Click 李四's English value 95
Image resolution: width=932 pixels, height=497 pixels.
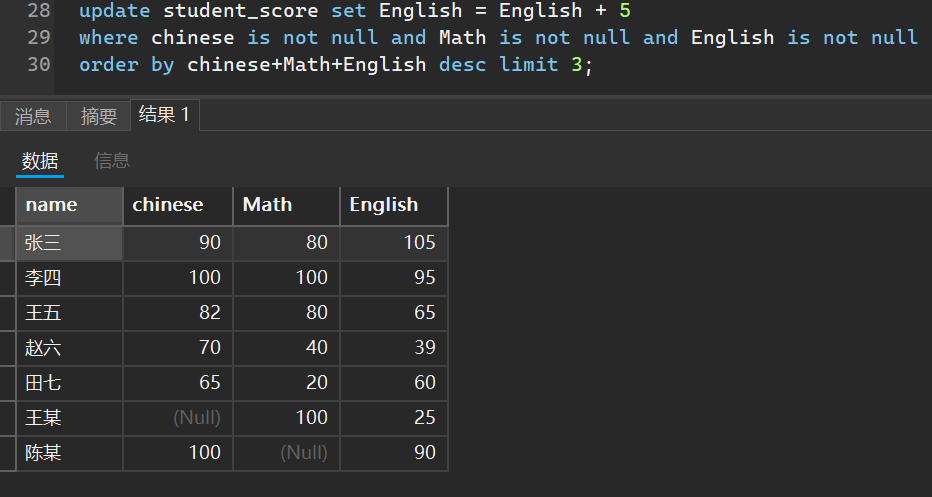click(393, 278)
